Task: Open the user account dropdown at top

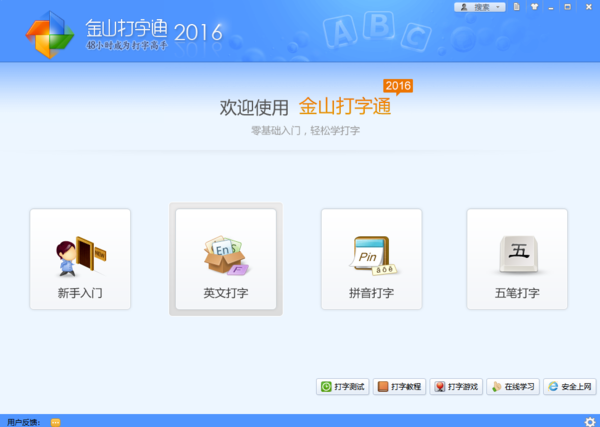Action: (x=479, y=7)
